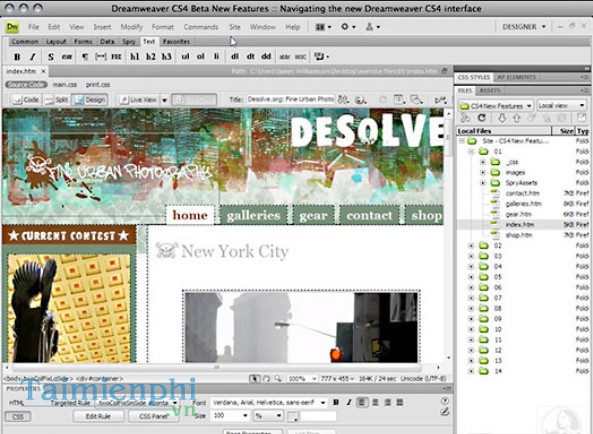
Task: Expand the images folder
Action: pos(483,172)
